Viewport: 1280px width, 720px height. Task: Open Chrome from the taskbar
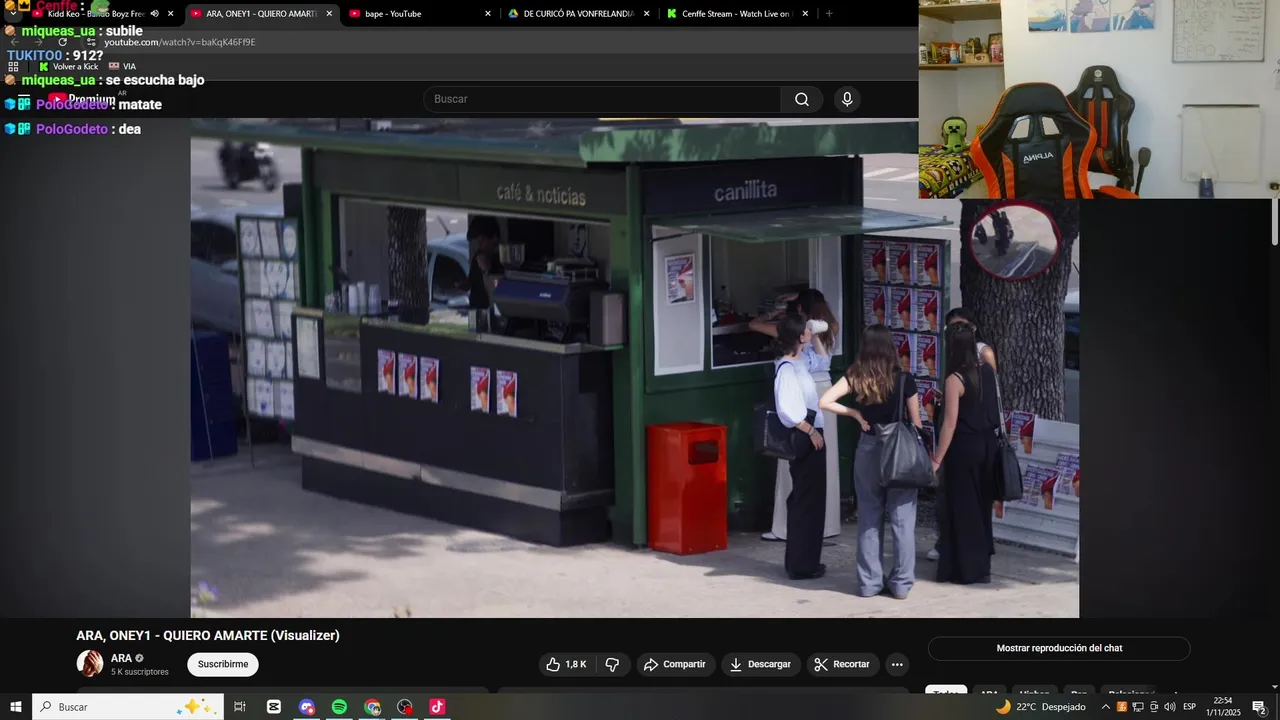pyautogui.click(x=372, y=707)
